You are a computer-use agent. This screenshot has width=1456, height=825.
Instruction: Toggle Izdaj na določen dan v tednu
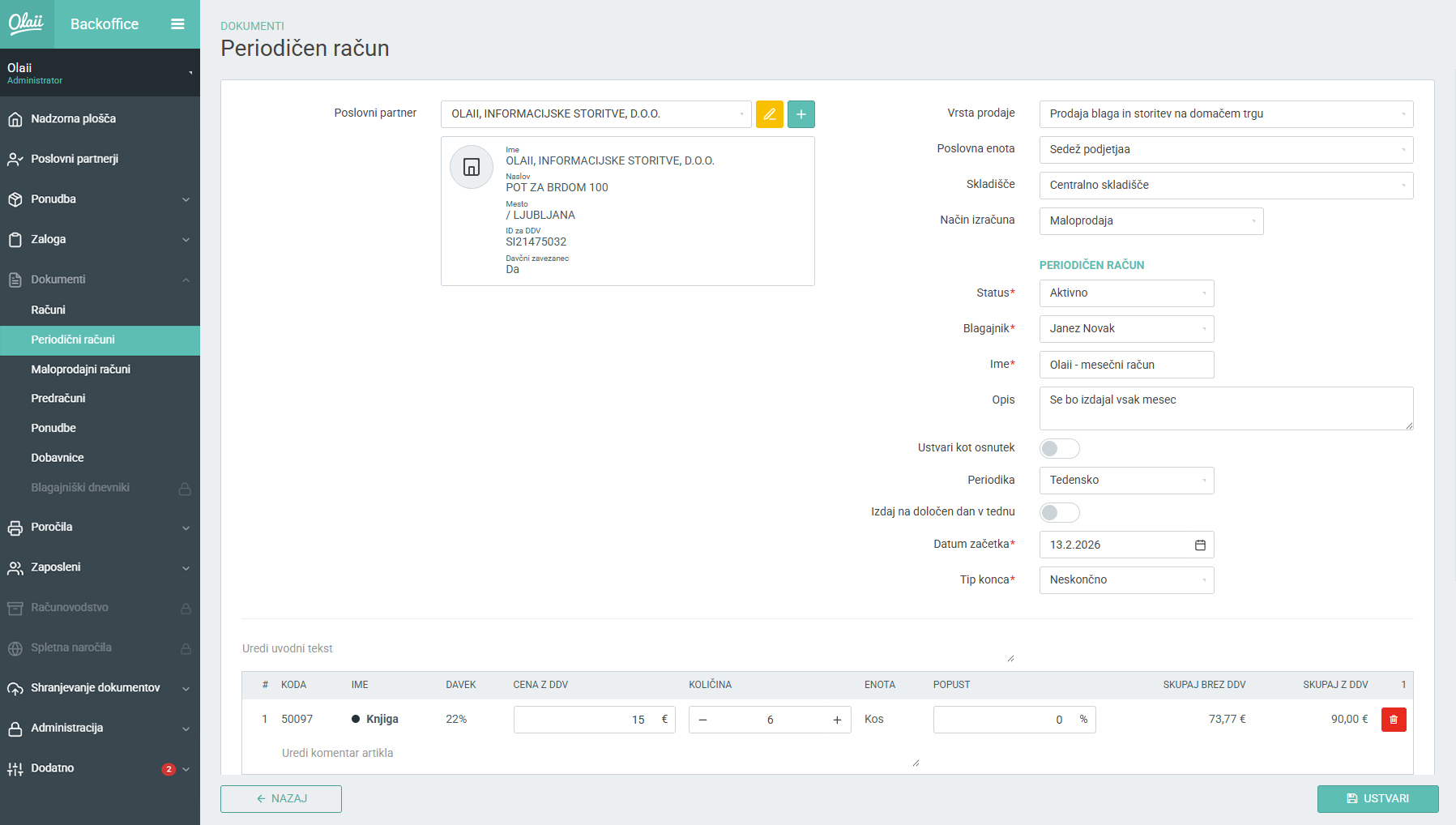pyautogui.click(x=1059, y=513)
